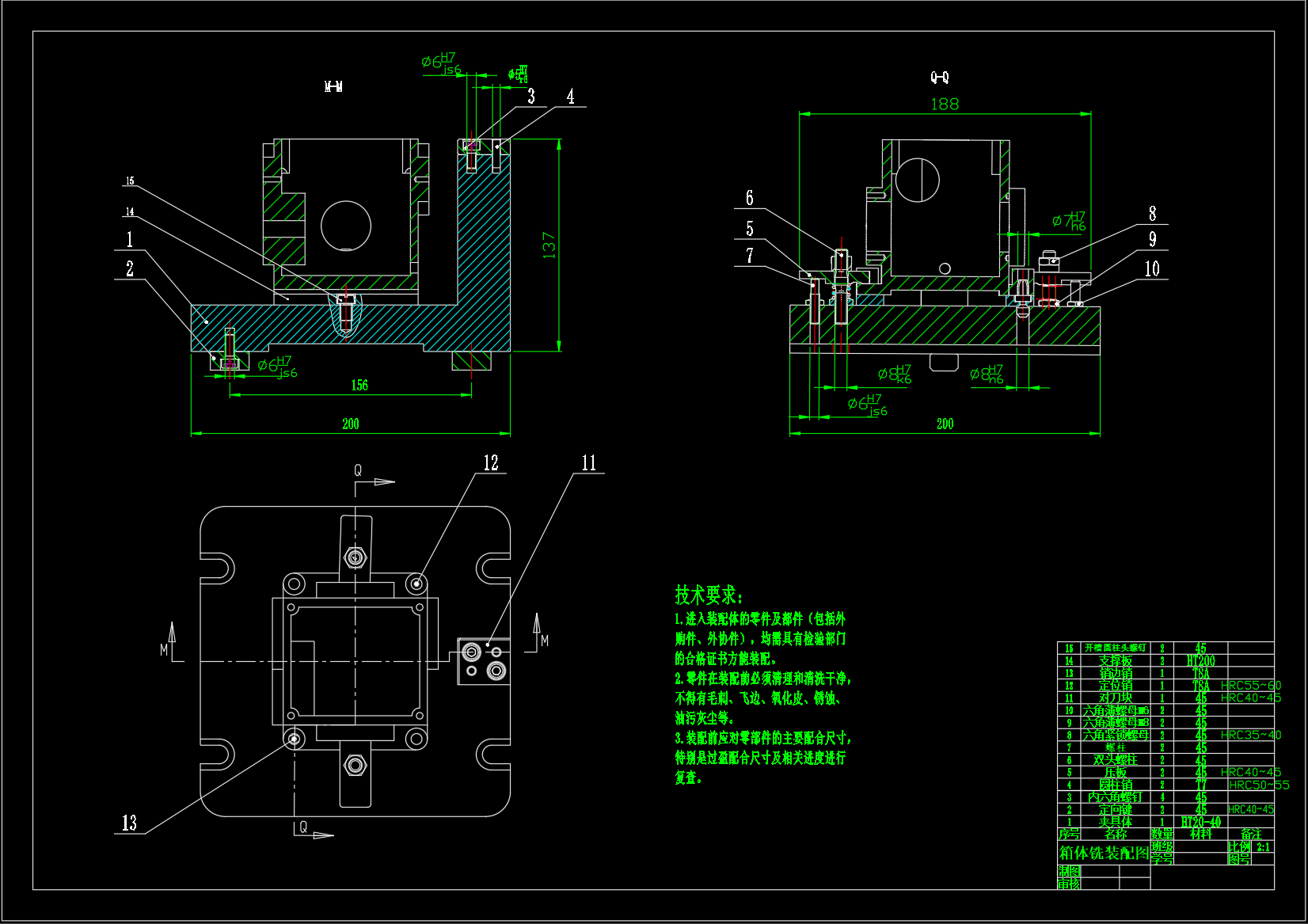Click the 比例 scale cell in title block
This screenshot has width=1308, height=924.
[x=1239, y=846]
